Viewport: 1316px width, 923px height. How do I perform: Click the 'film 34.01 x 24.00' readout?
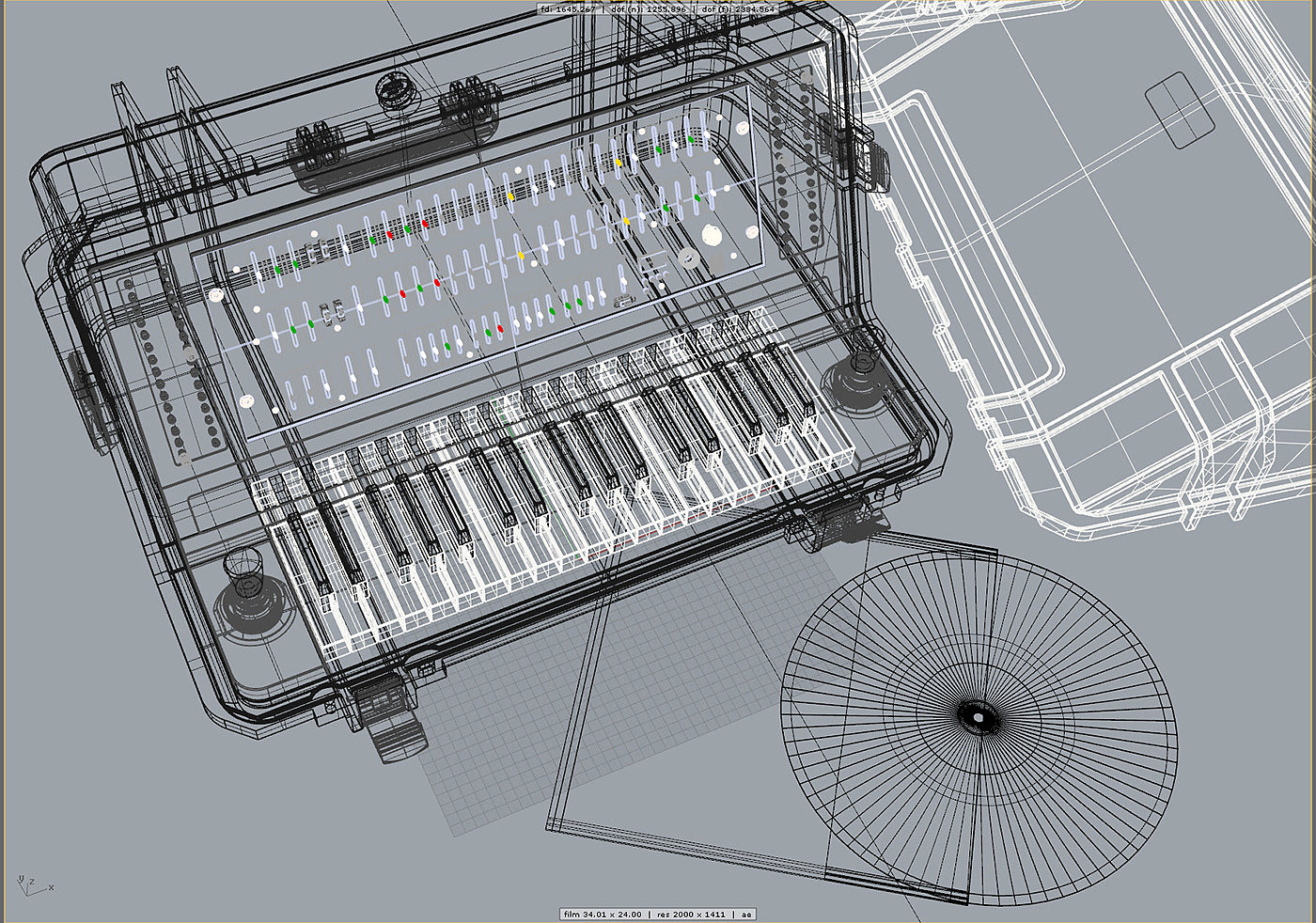[x=603, y=914]
